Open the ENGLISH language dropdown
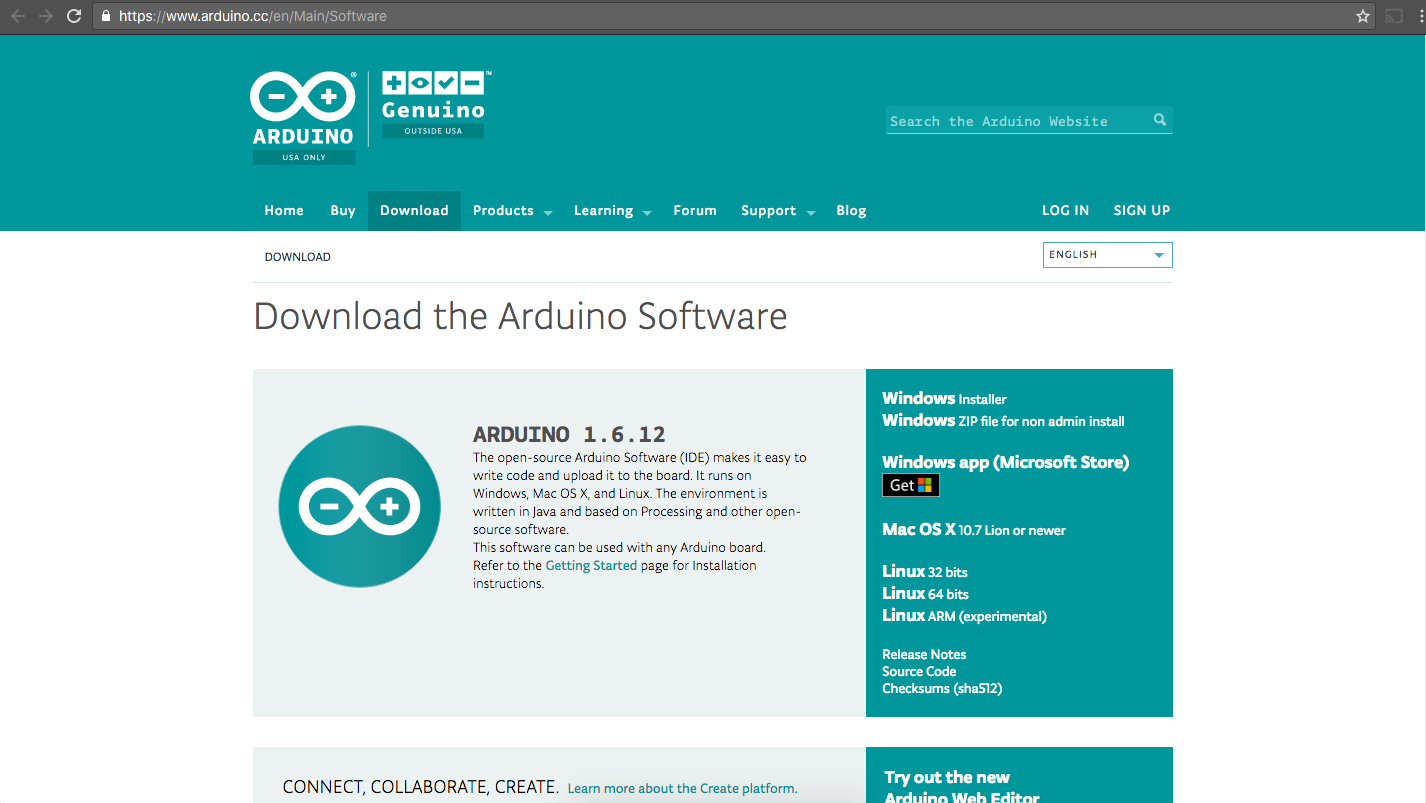This screenshot has width=1426, height=803. tap(1107, 255)
